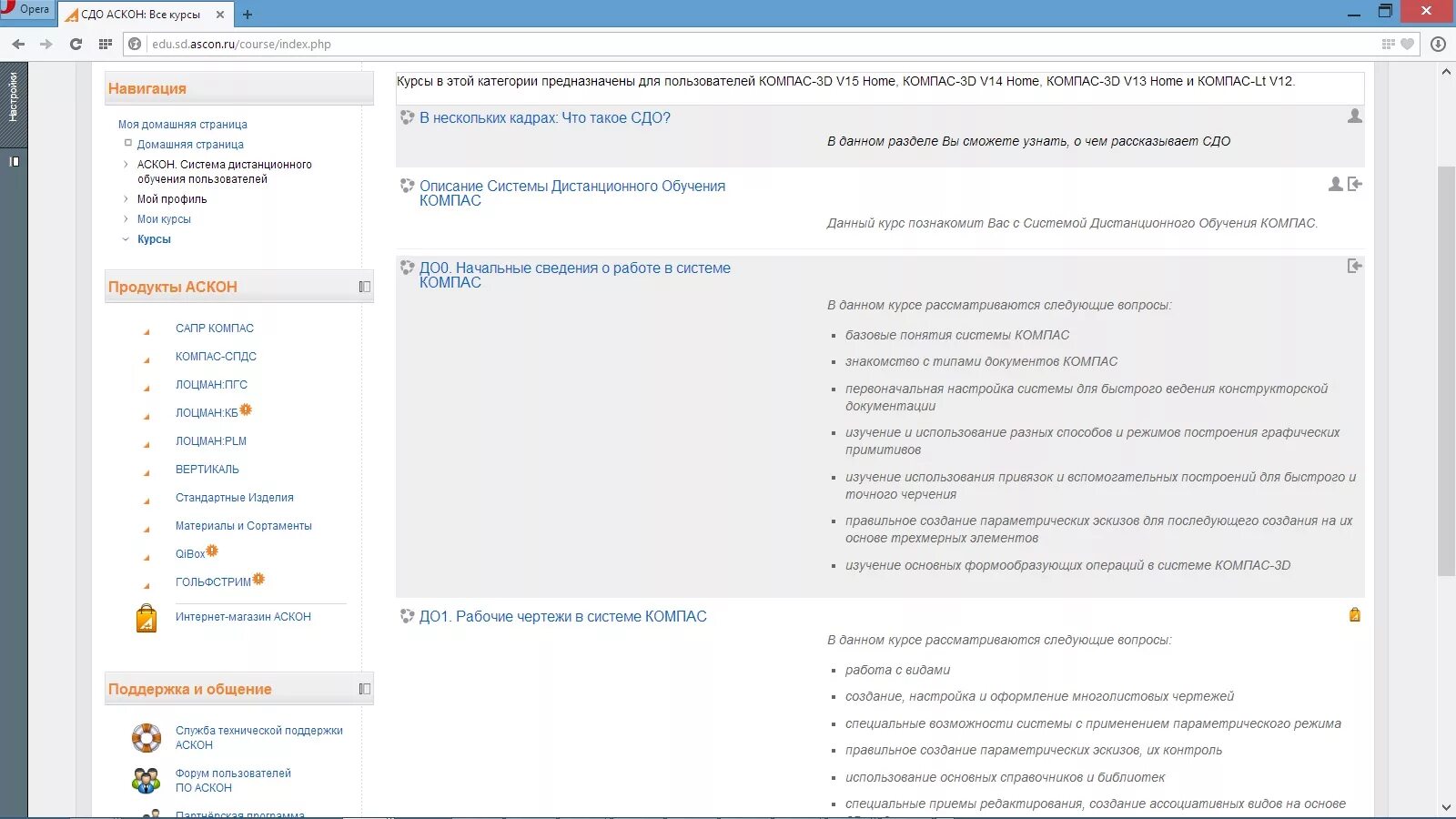Viewport: 1456px width, 819px height.
Task: Expand Мой профиль tree node
Action: (x=126, y=199)
